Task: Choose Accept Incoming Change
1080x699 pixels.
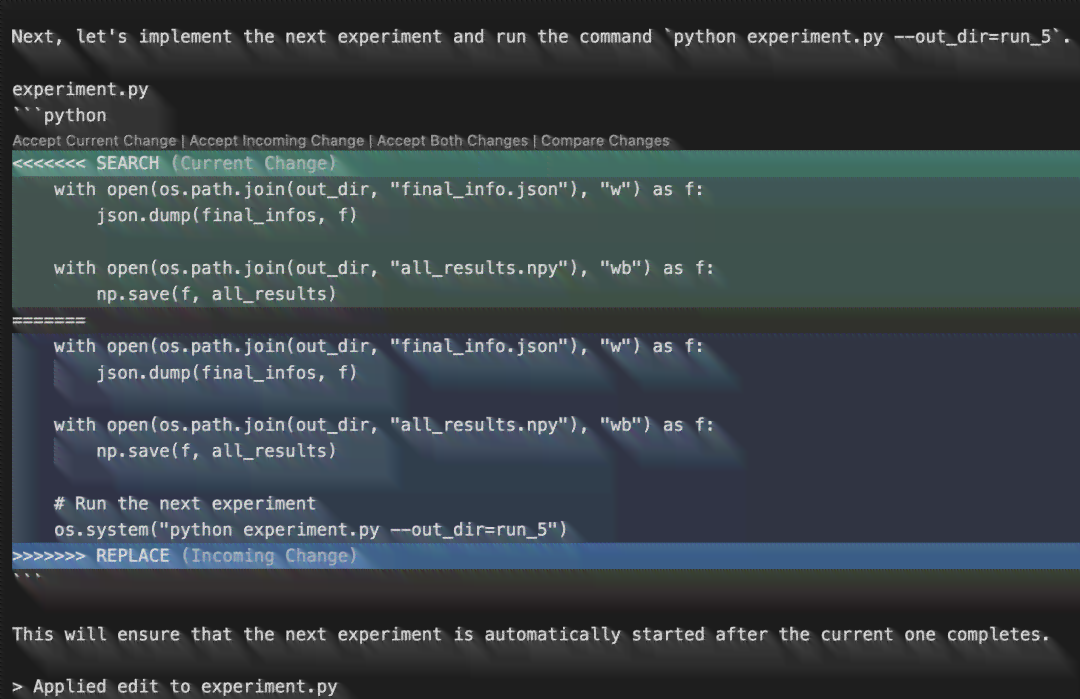Action: (276, 140)
